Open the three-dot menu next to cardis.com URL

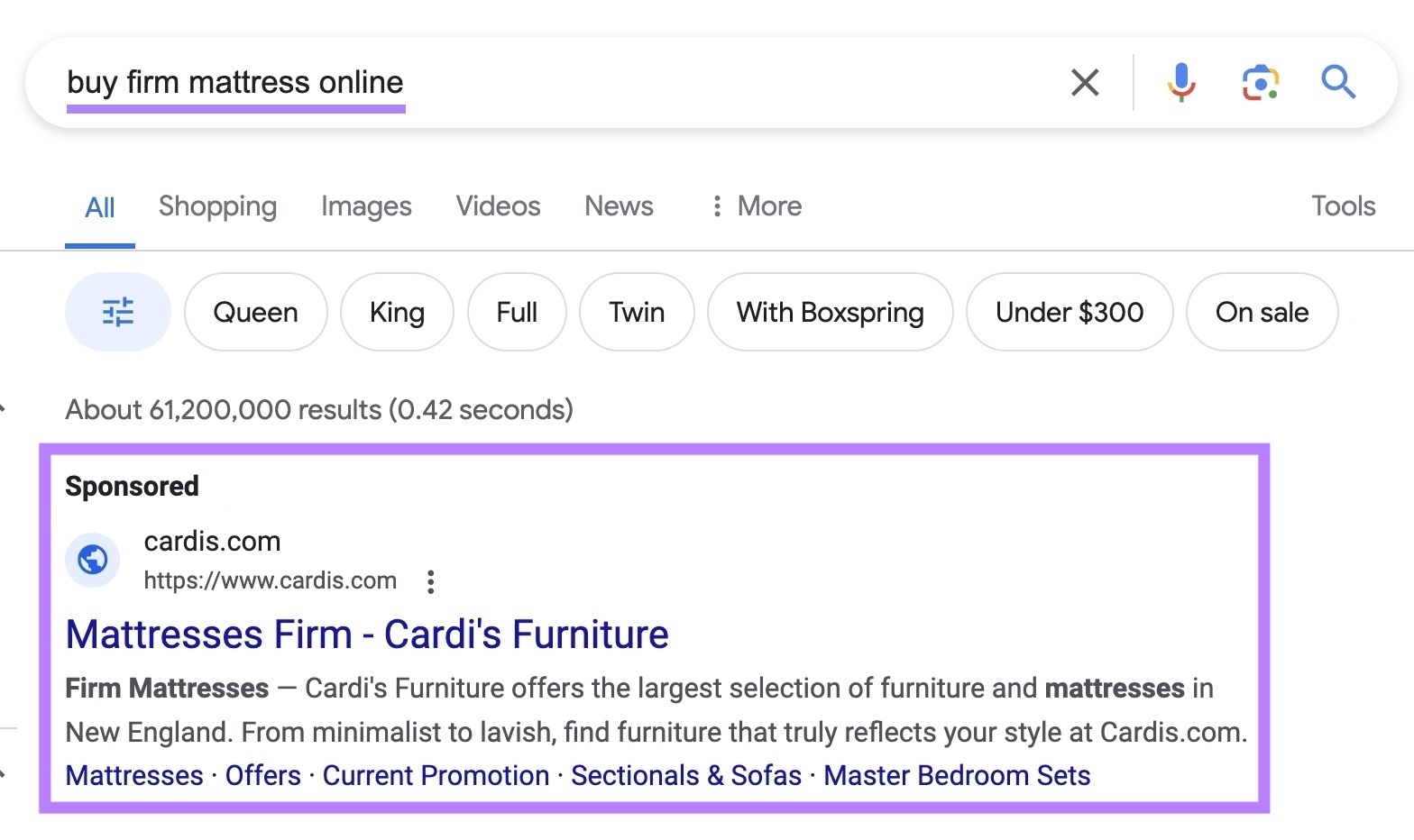(431, 581)
